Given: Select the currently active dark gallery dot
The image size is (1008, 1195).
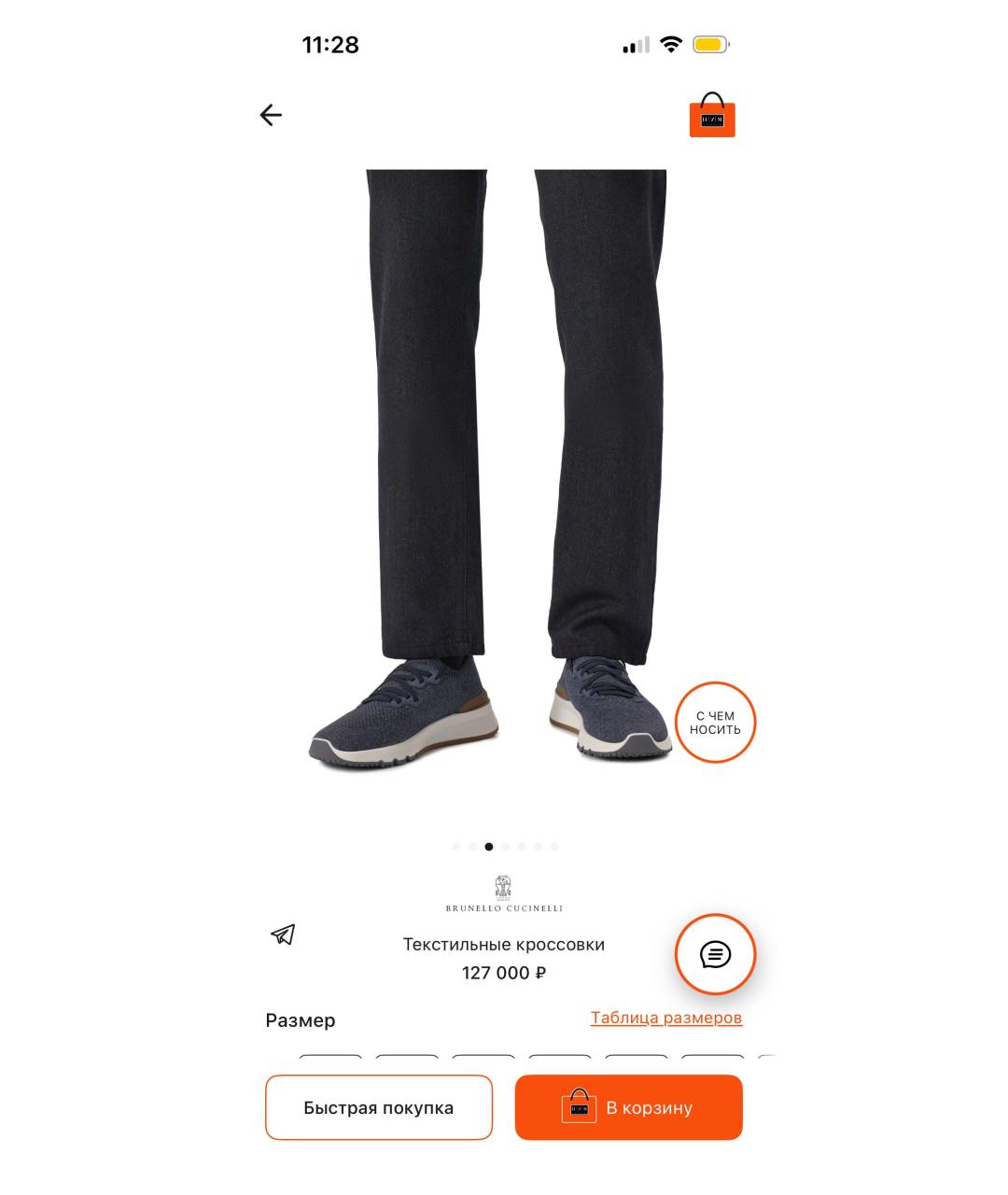Looking at the screenshot, I should pos(489,847).
